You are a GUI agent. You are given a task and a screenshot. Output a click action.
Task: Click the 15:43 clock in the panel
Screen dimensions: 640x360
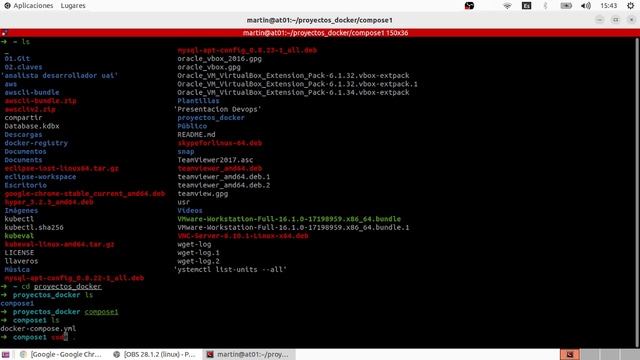point(609,6)
